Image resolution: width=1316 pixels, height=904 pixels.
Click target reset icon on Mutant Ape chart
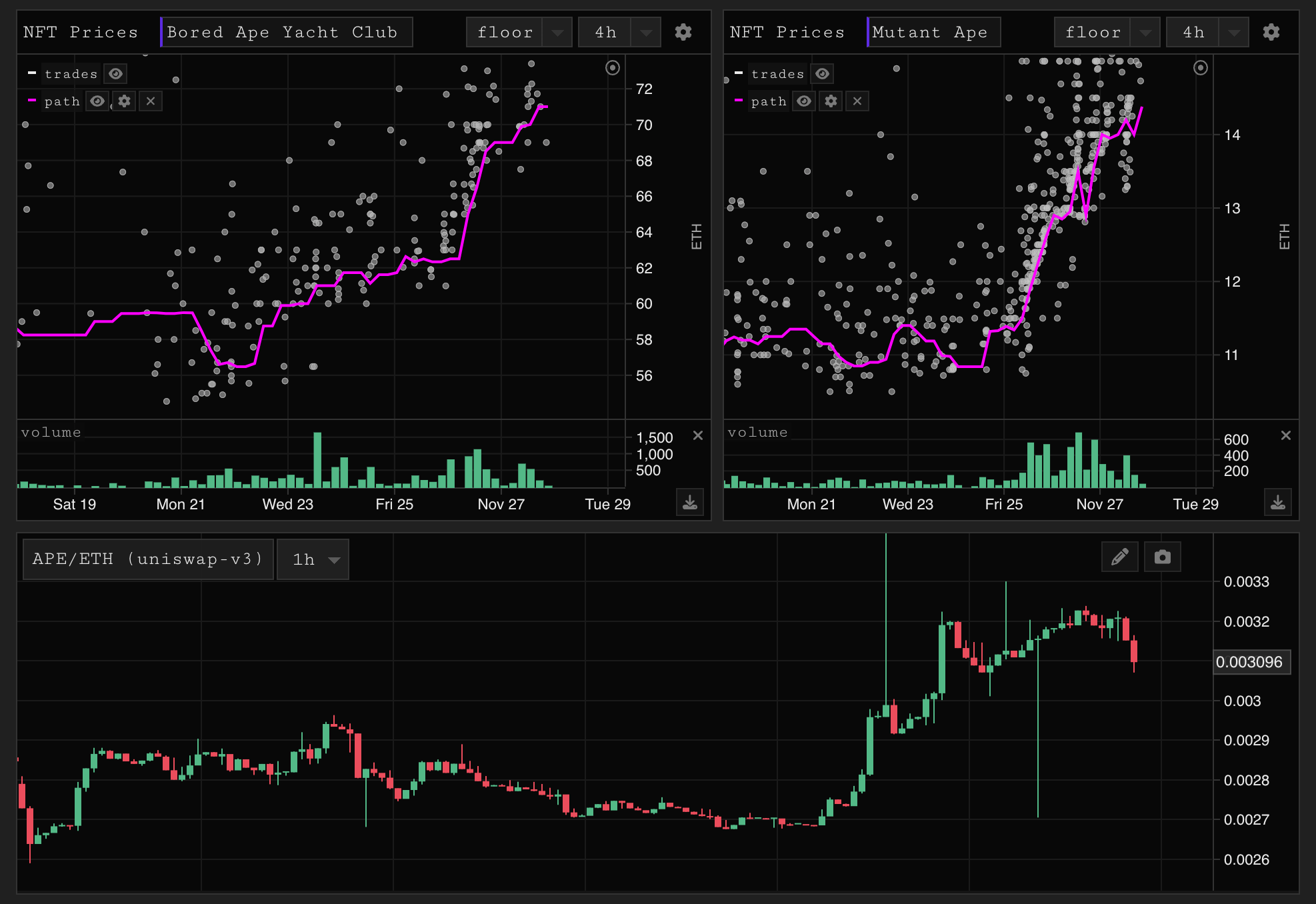(x=1200, y=68)
